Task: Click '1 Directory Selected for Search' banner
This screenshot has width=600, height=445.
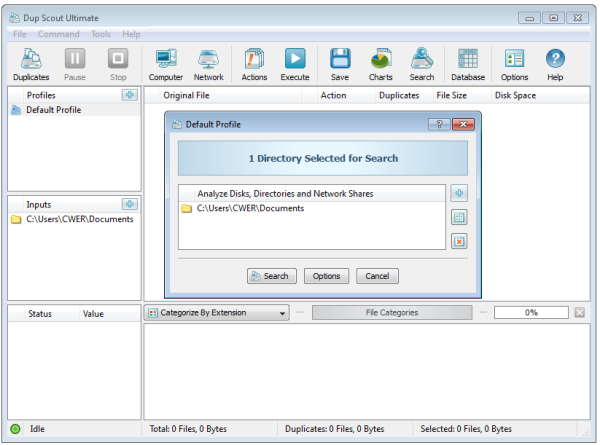Action: 323,158
